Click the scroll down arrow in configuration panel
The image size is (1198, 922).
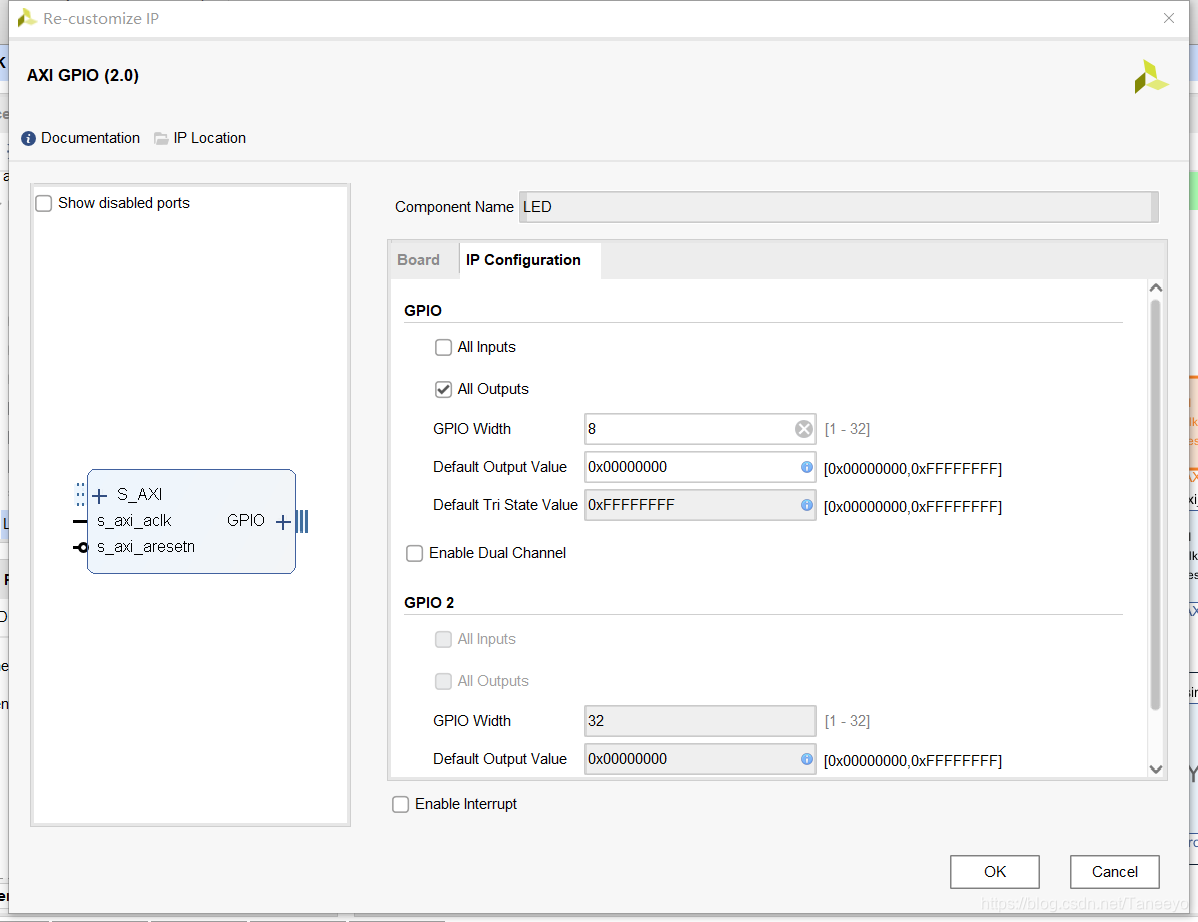[1156, 769]
